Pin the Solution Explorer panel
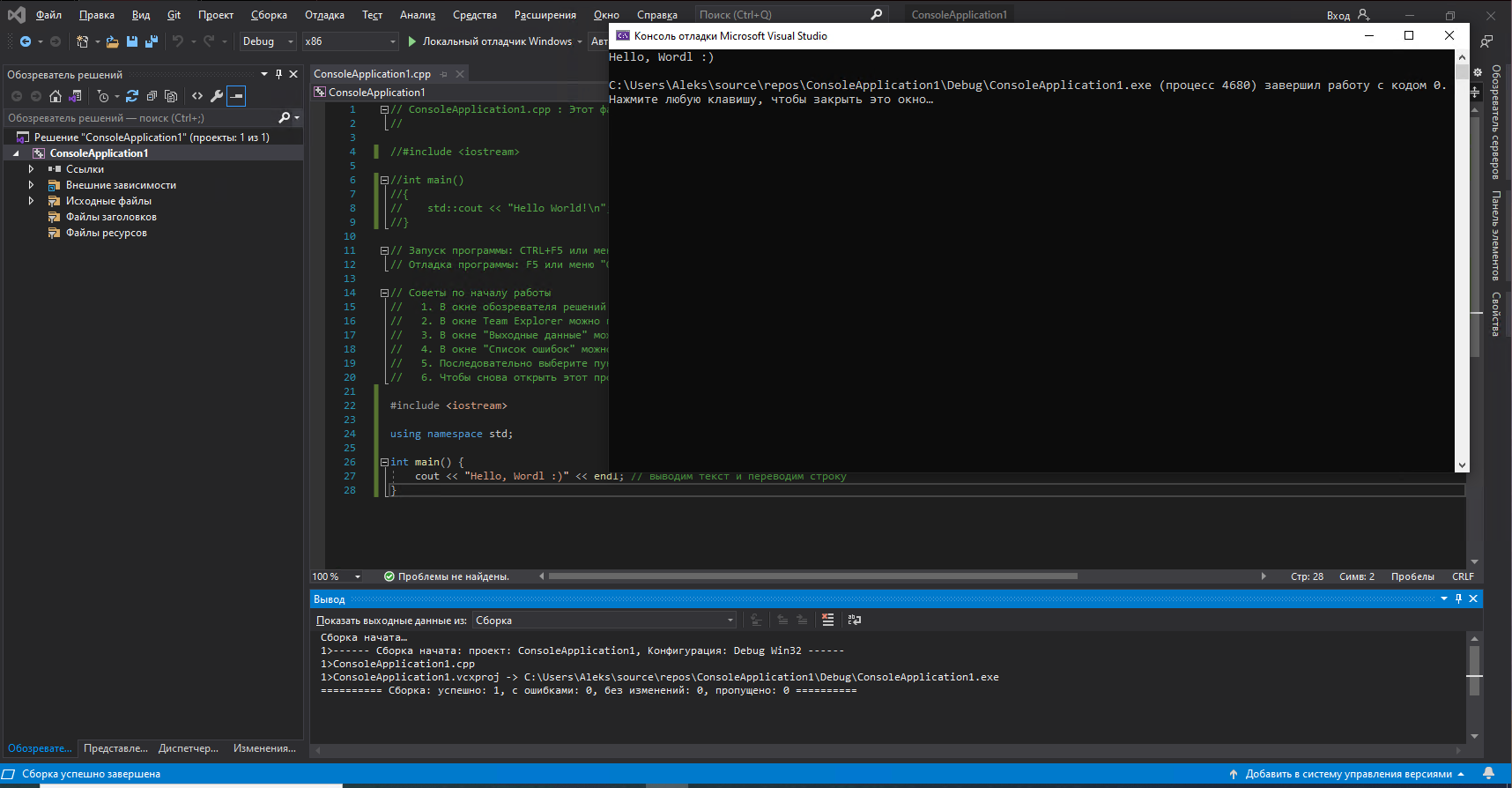 click(278, 74)
